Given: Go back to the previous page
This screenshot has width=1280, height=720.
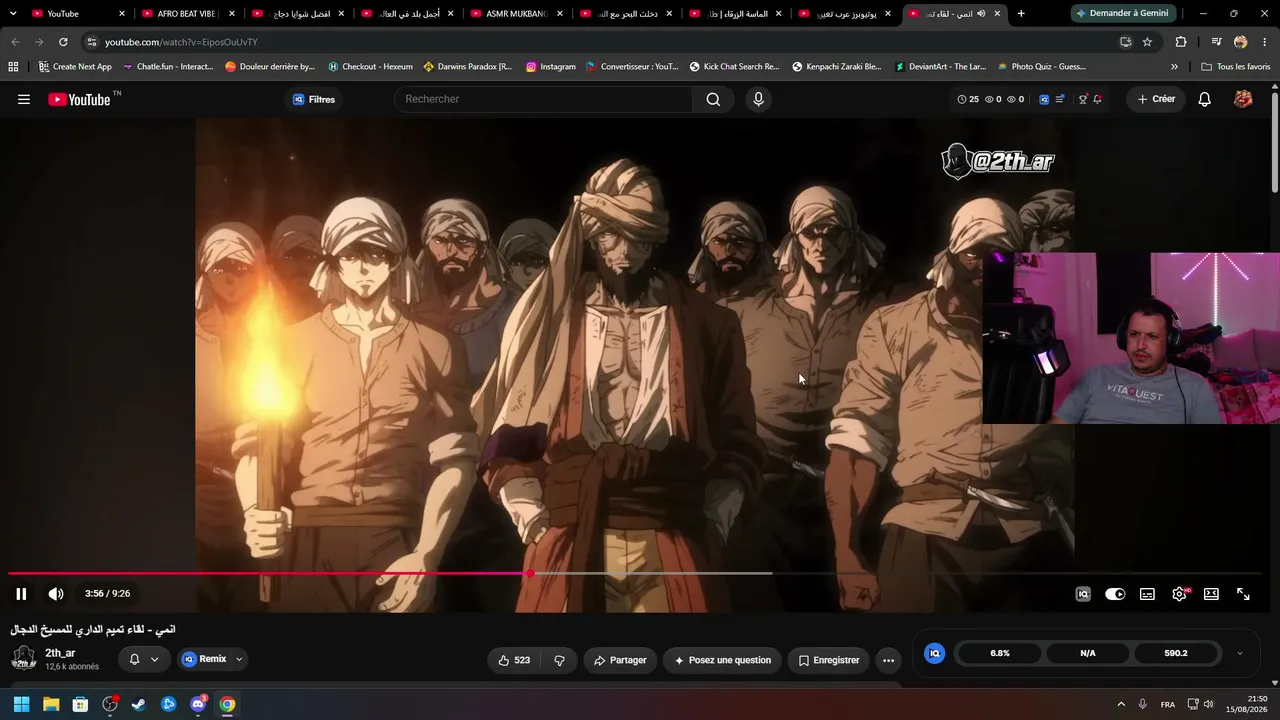Looking at the screenshot, I should [15, 42].
